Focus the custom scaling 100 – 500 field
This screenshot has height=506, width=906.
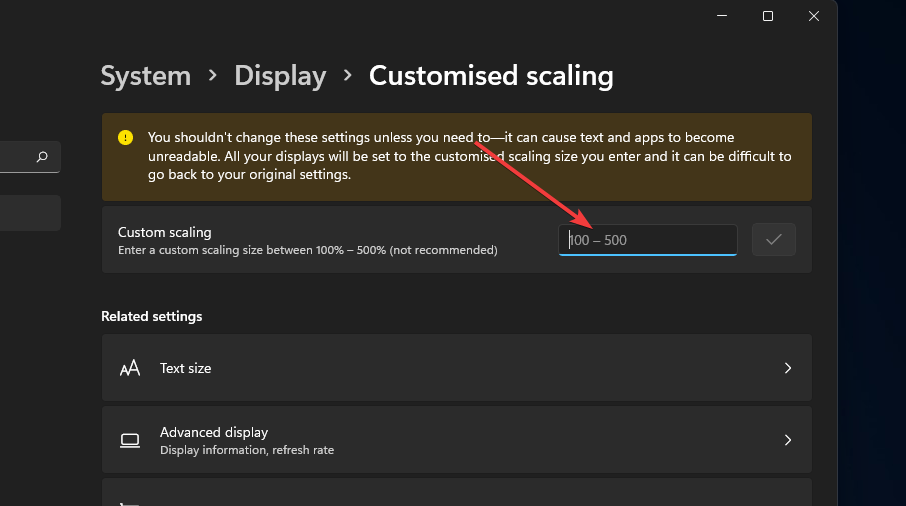pyautogui.click(x=648, y=240)
